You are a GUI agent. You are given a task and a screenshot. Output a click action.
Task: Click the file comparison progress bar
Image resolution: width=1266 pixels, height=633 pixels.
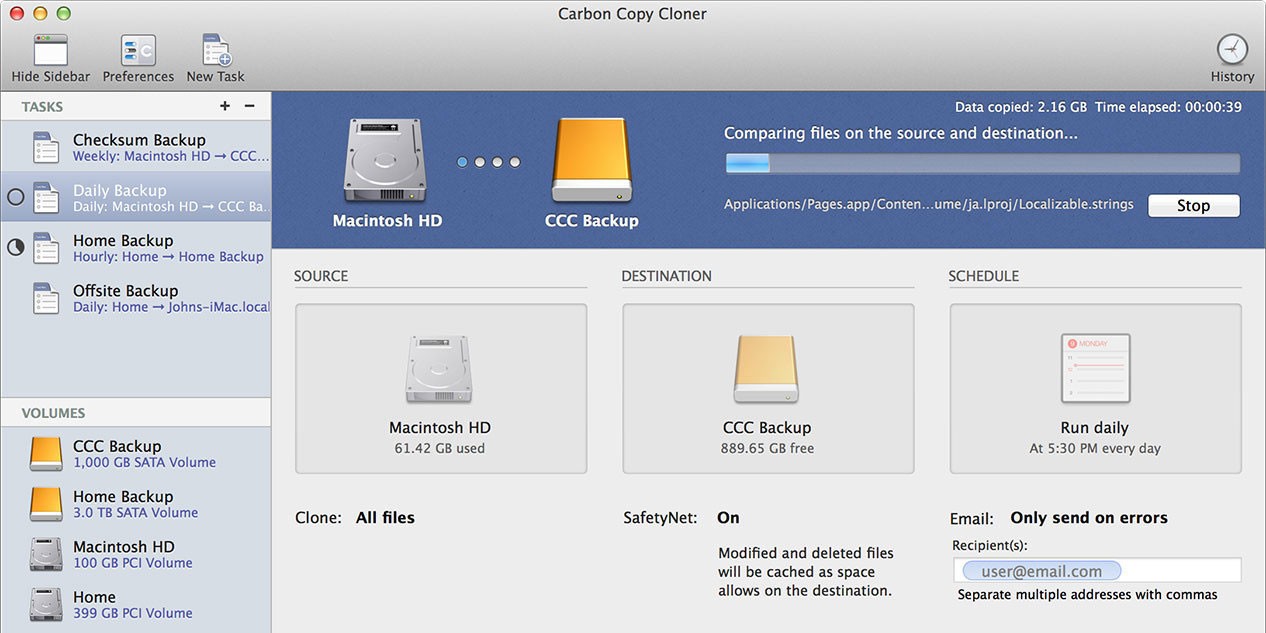pyautogui.click(x=982, y=163)
